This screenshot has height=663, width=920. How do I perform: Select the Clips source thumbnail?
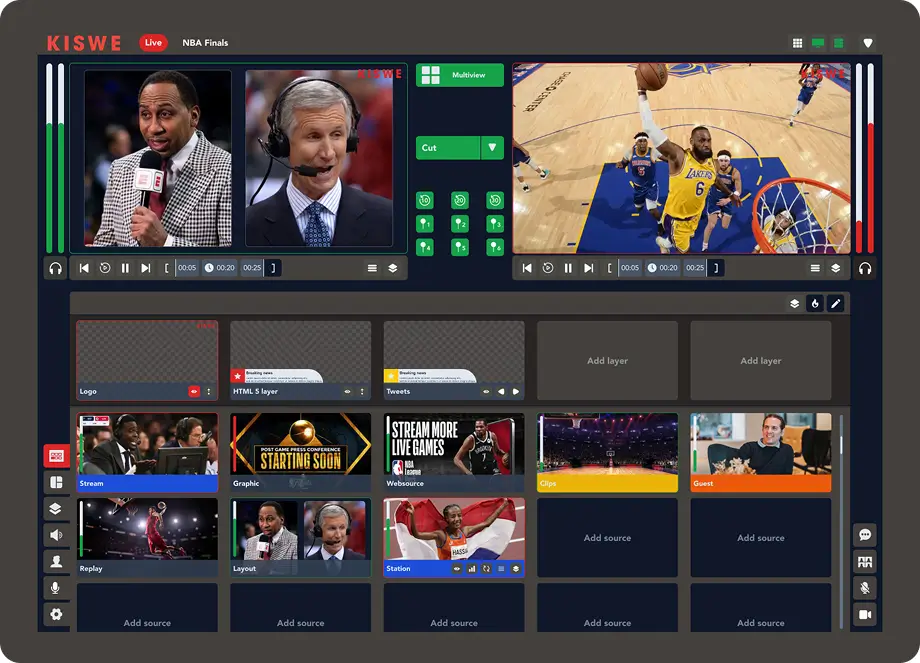(607, 452)
